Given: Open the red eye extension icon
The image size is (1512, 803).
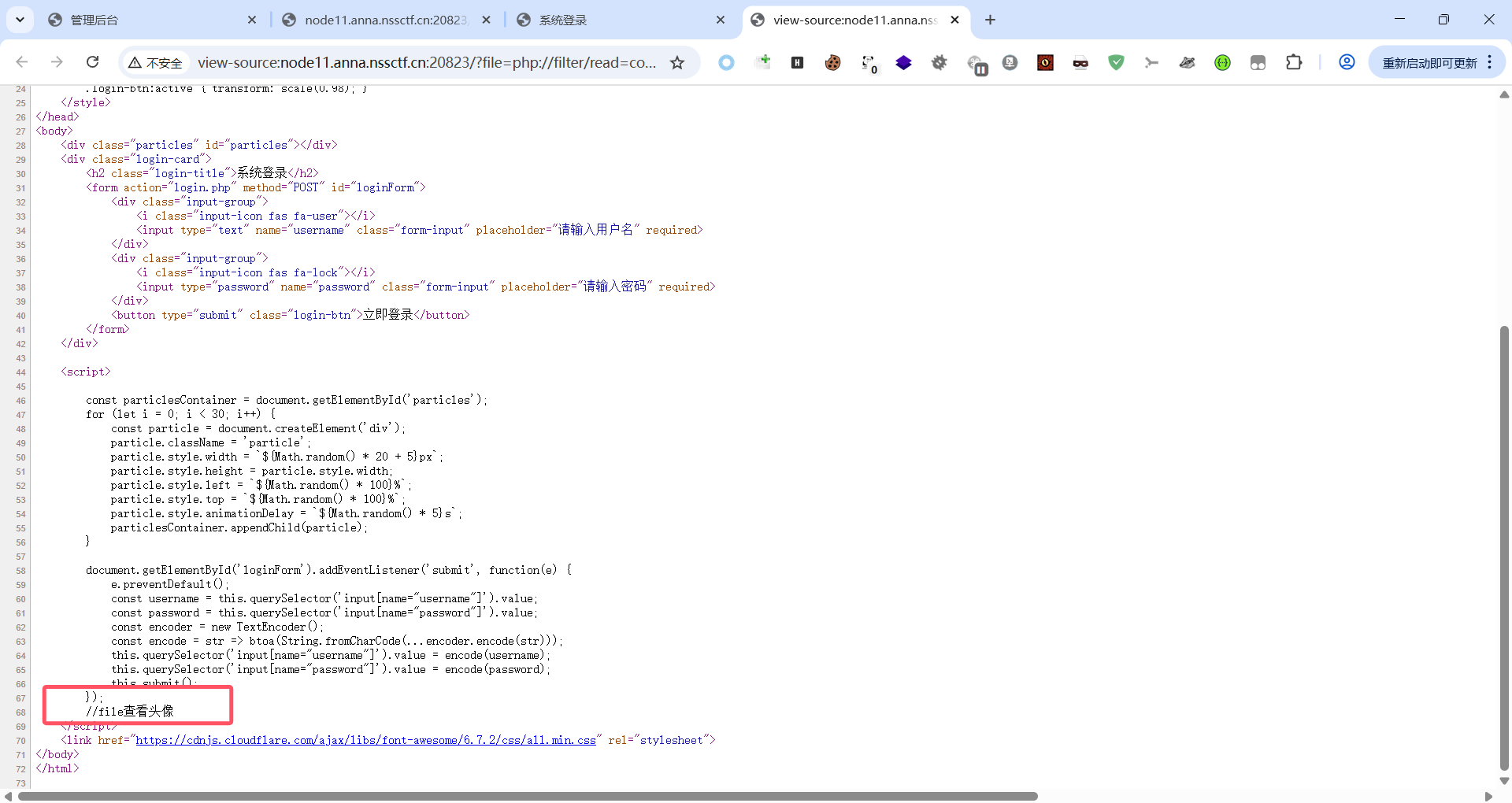Looking at the screenshot, I should click(x=1046, y=63).
